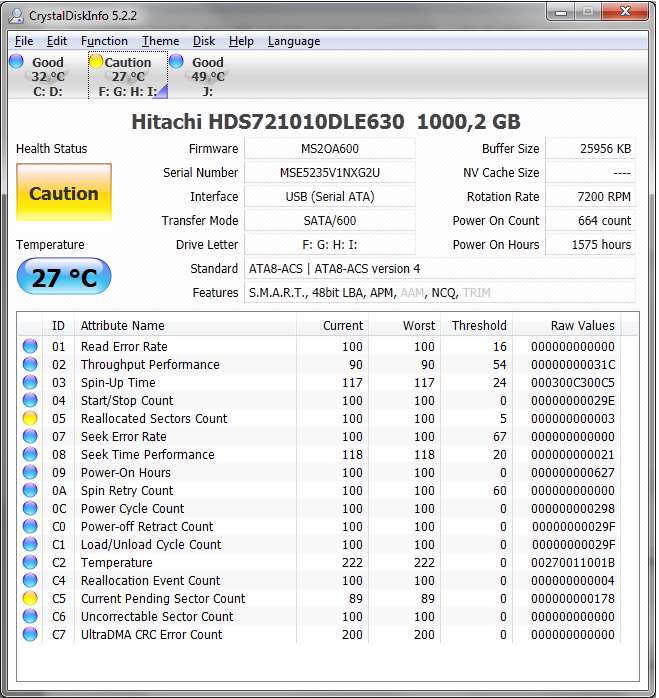659x698 pixels.
Task: Click the Attribute Name column header
Action: [185, 325]
